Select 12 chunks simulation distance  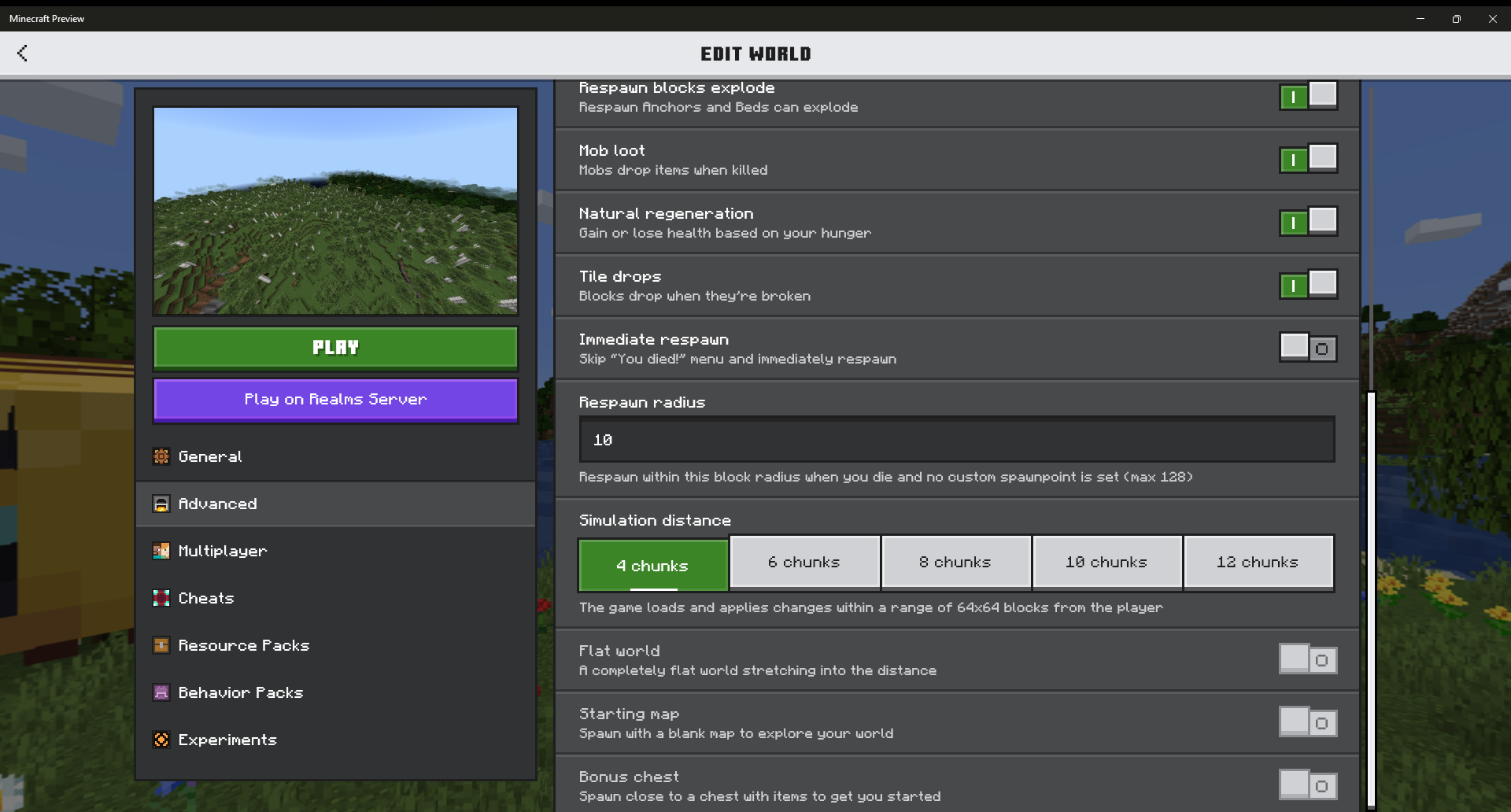pyautogui.click(x=1258, y=562)
